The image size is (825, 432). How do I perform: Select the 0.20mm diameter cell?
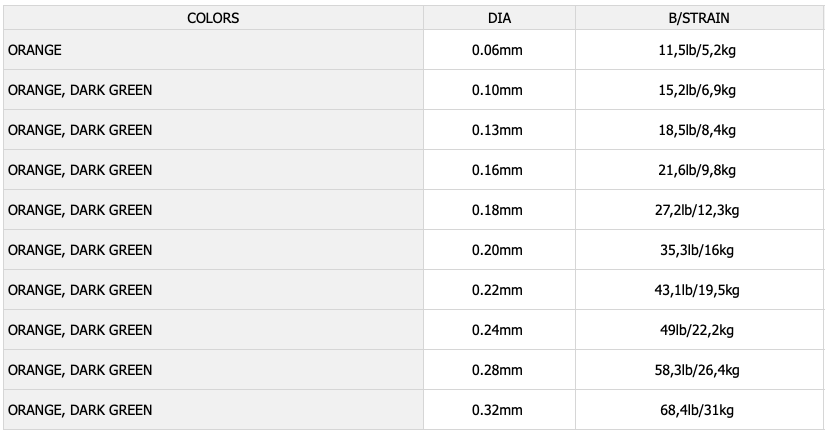coord(499,250)
